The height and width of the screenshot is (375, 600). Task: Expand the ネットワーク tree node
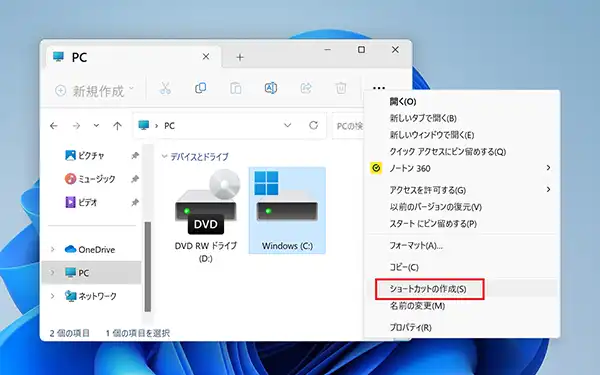(x=52, y=296)
